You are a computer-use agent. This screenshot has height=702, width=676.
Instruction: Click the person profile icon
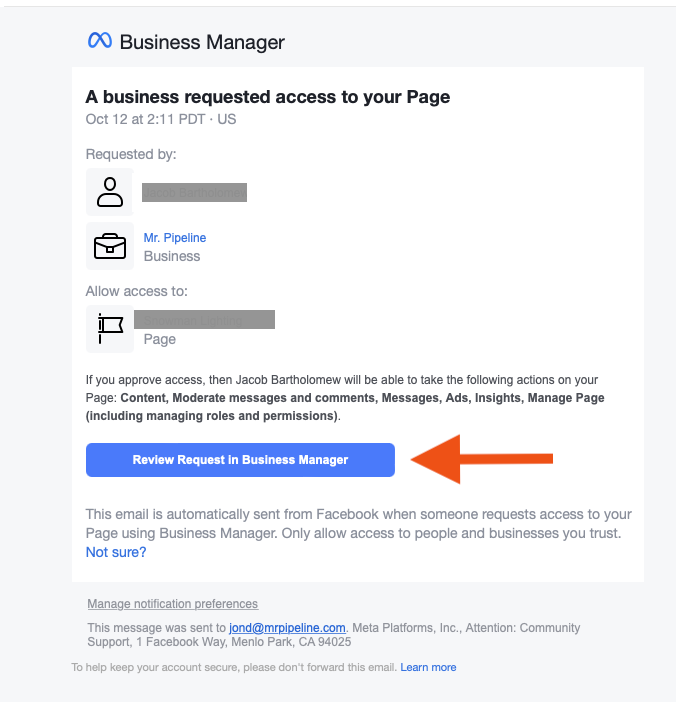click(110, 192)
